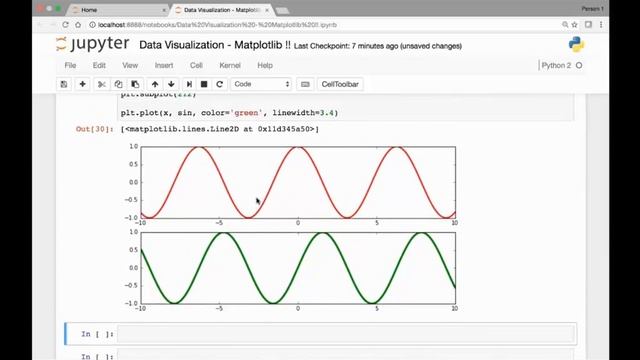Click the kernel idle indicator circle
The height and width of the screenshot is (360, 640).
(579, 65)
